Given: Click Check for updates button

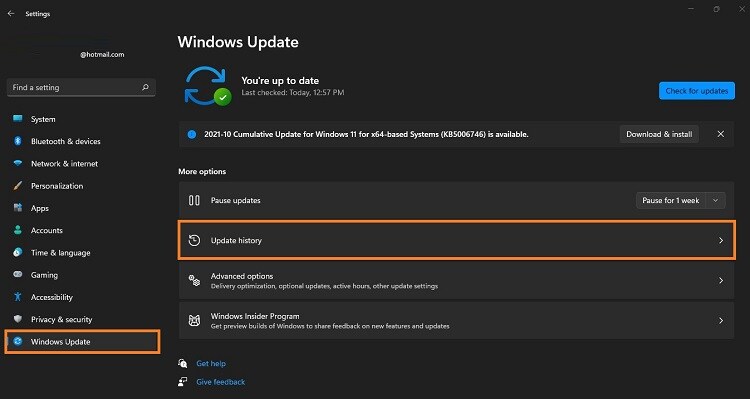Looking at the screenshot, I should click(x=697, y=90).
